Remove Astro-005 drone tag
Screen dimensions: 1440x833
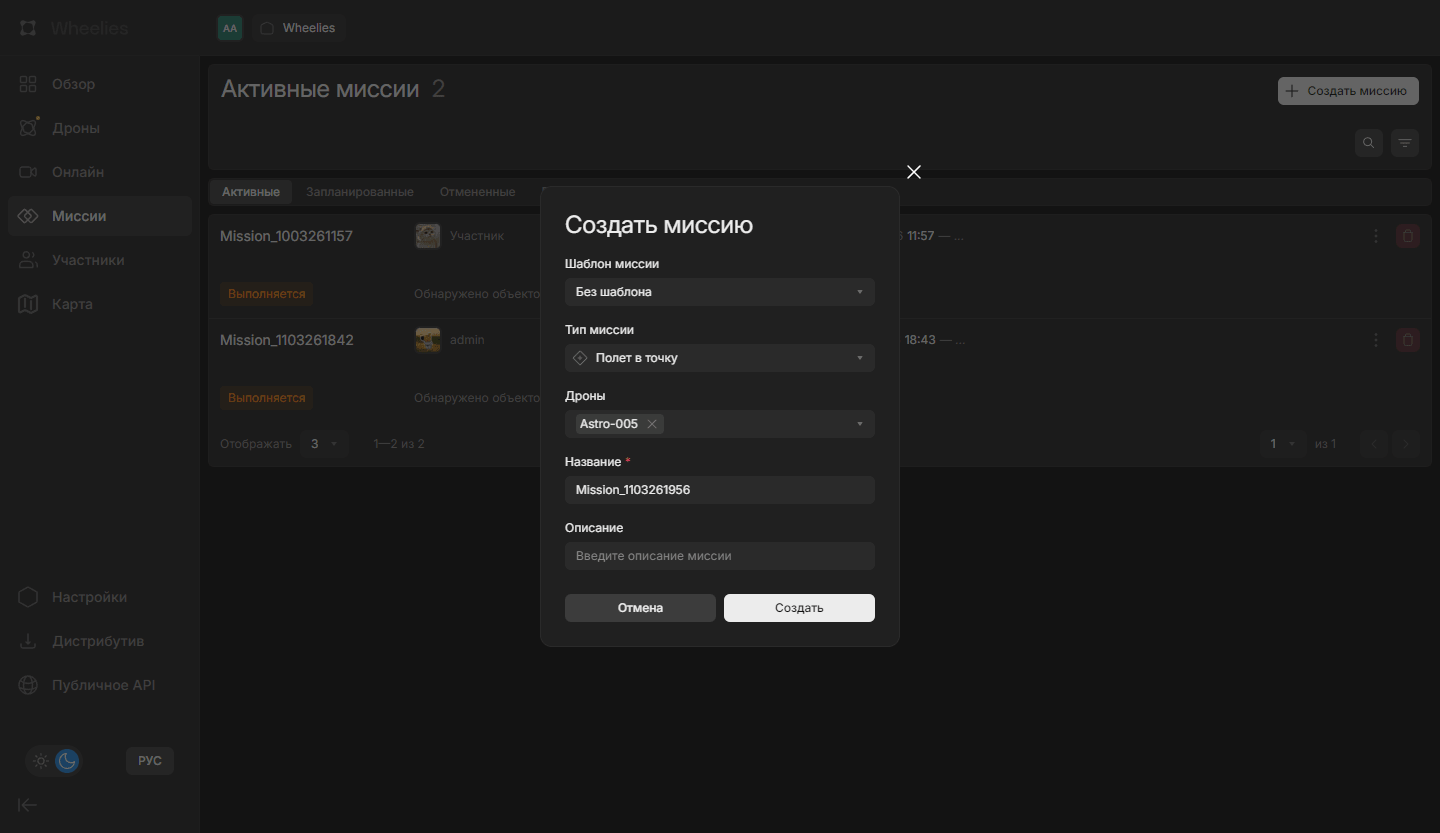point(652,424)
